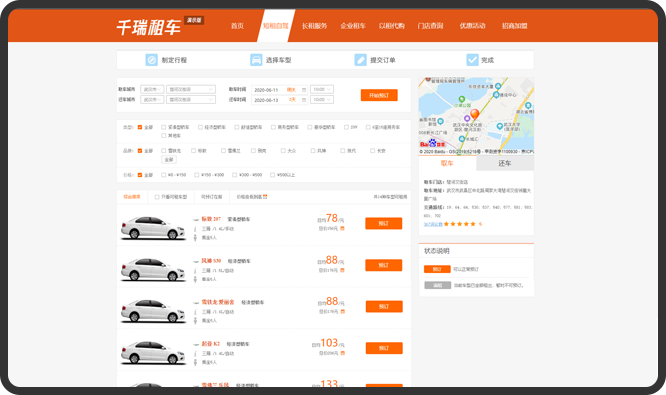Image resolution: width=666 pixels, height=395 pixels.
Task: Tick the 雪铁龙 brand checkbox
Action: (x=164, y=151)
